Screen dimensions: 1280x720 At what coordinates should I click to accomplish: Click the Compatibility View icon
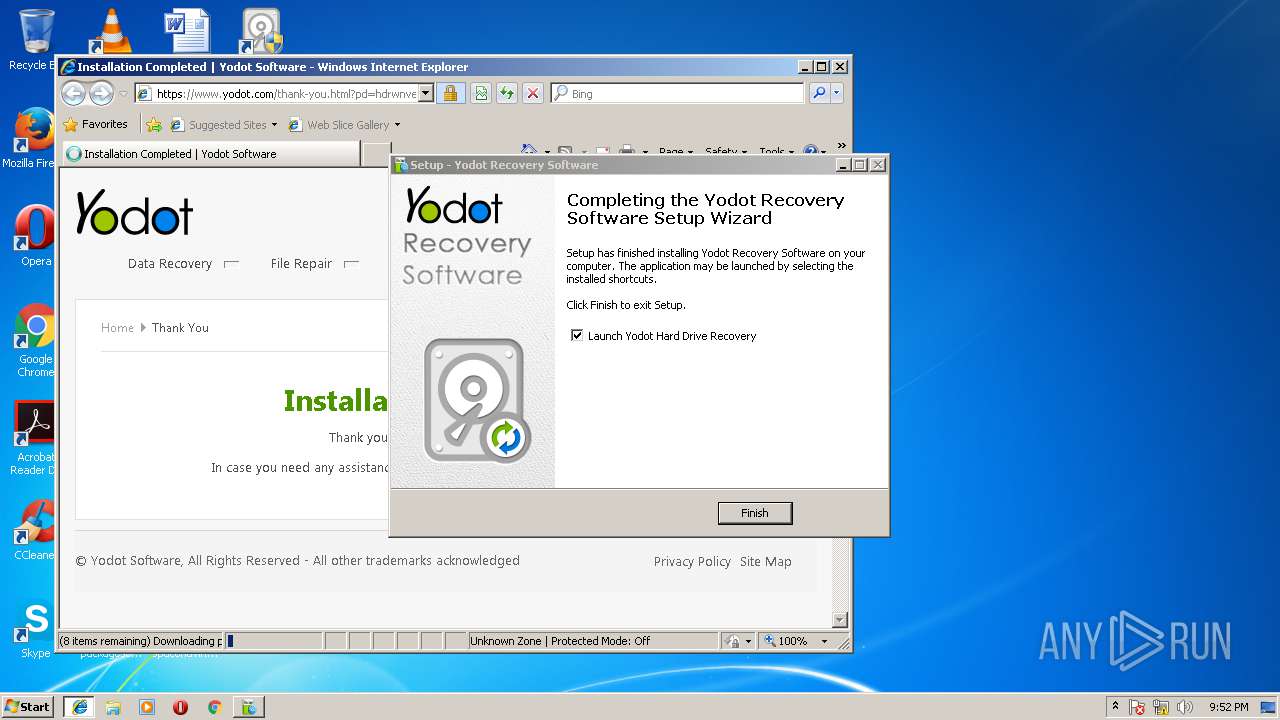point(481,94)
